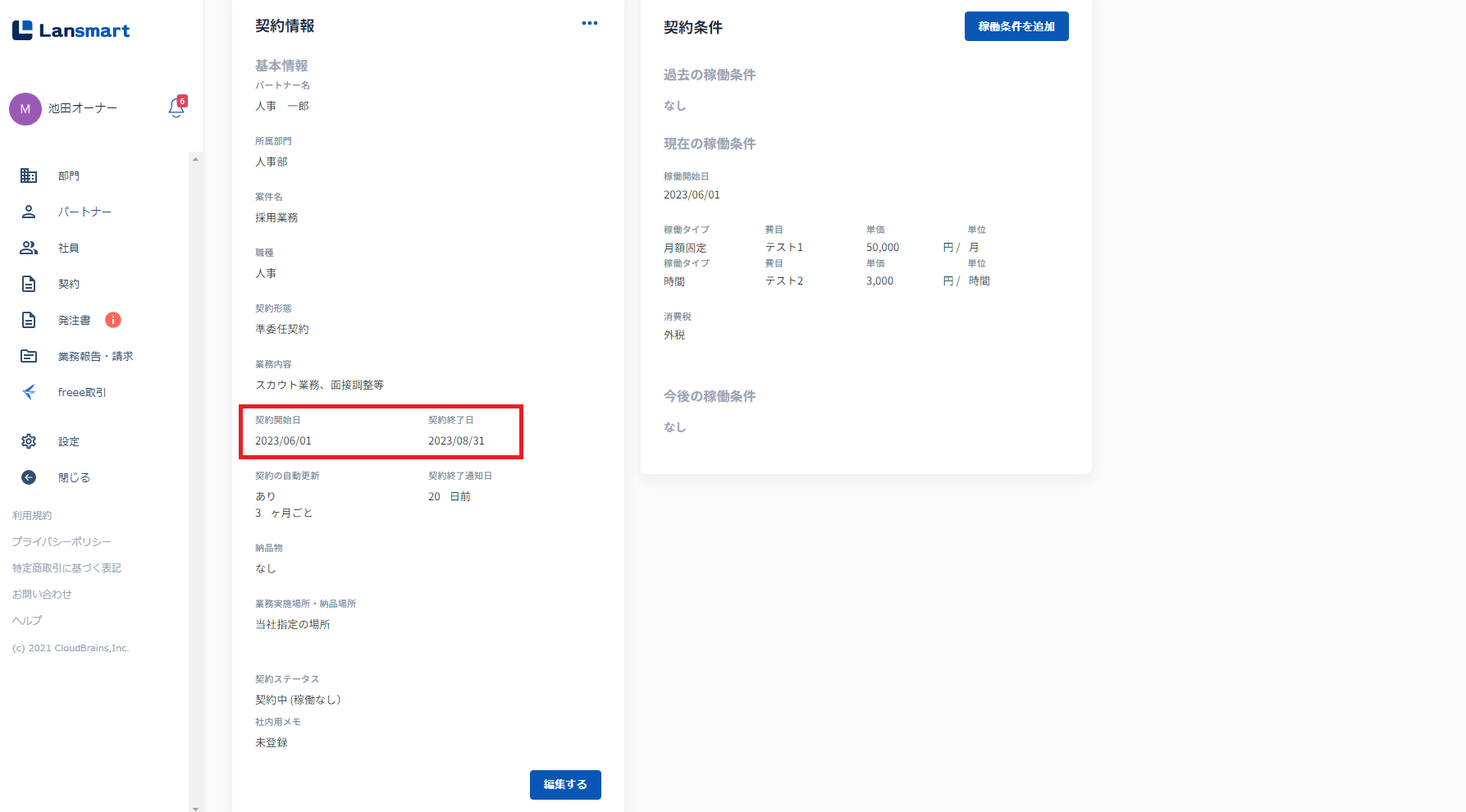
Task: Click the freee取引 bird icon
Action: point(29,392)
